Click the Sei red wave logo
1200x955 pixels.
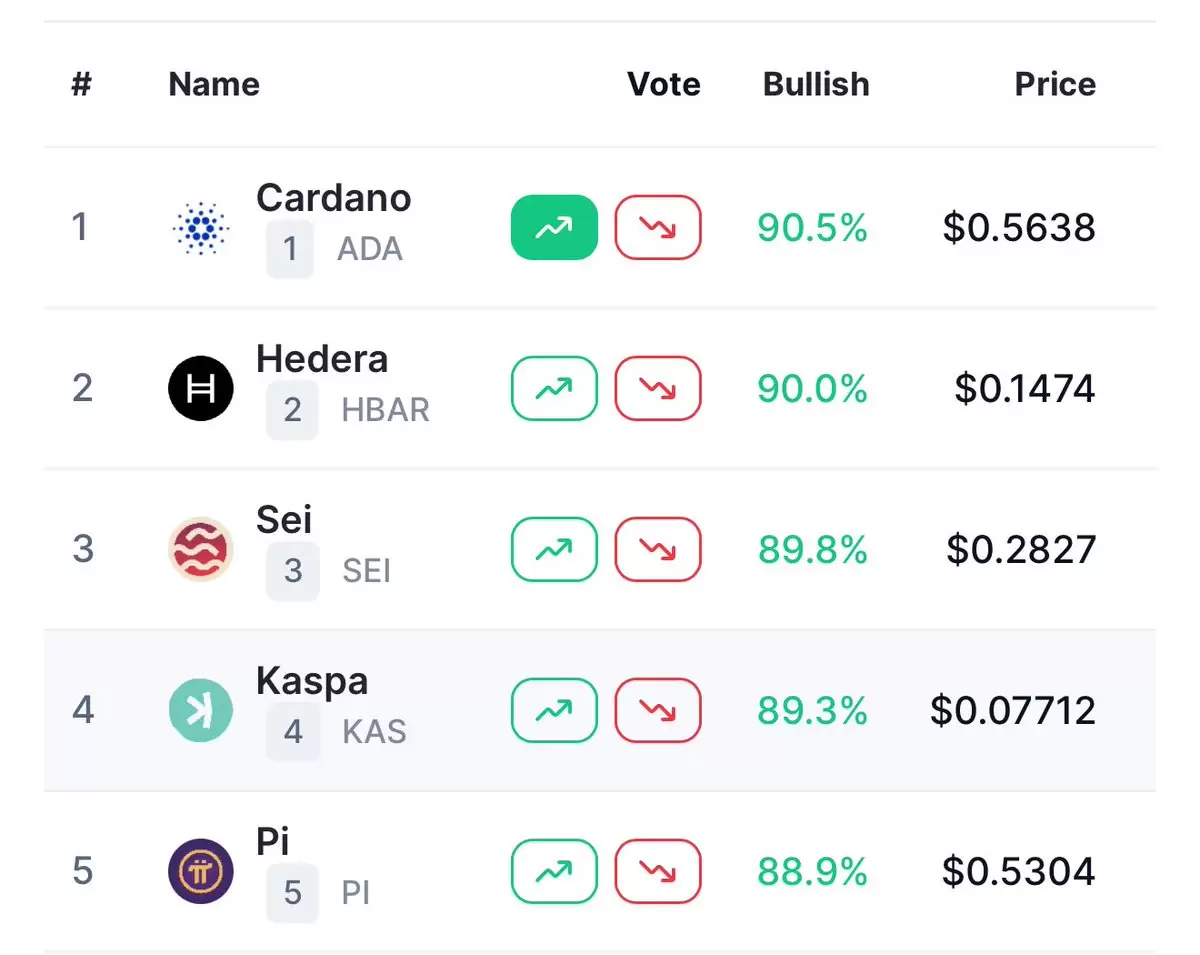(x=201, y=549)
